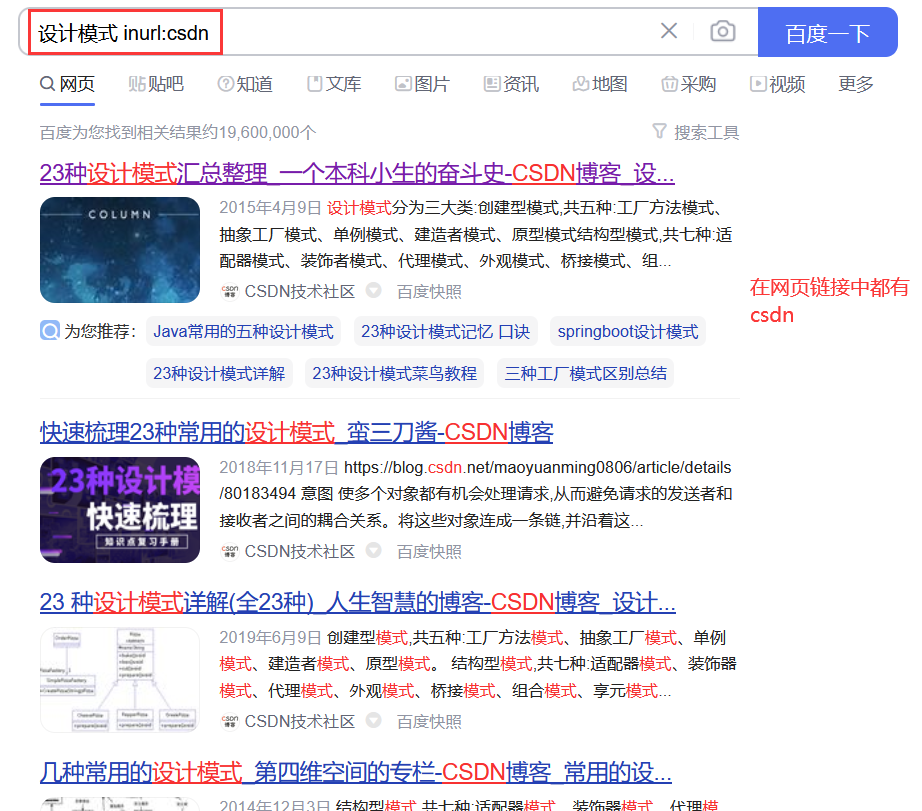Click the COLUMN thumbnail of the first result

120,250
